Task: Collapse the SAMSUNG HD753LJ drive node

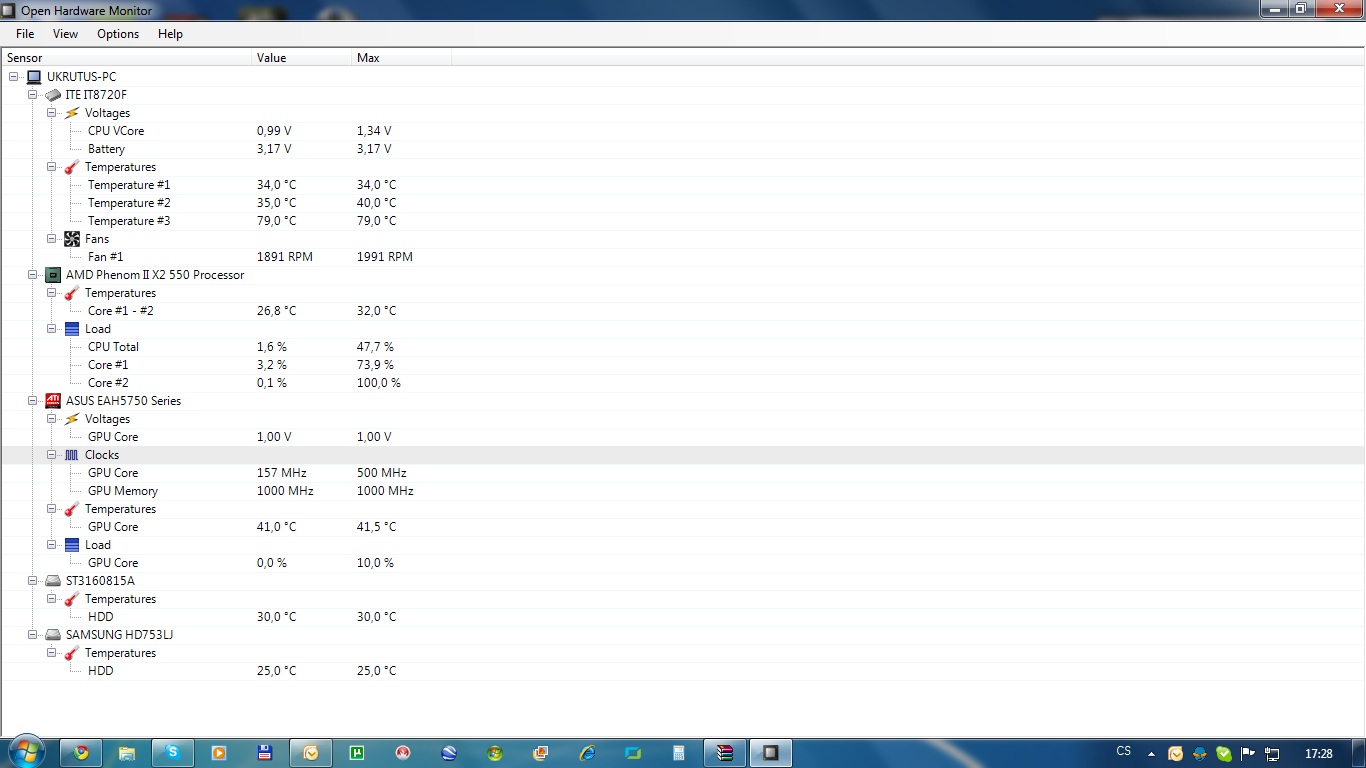Action: 33,635
